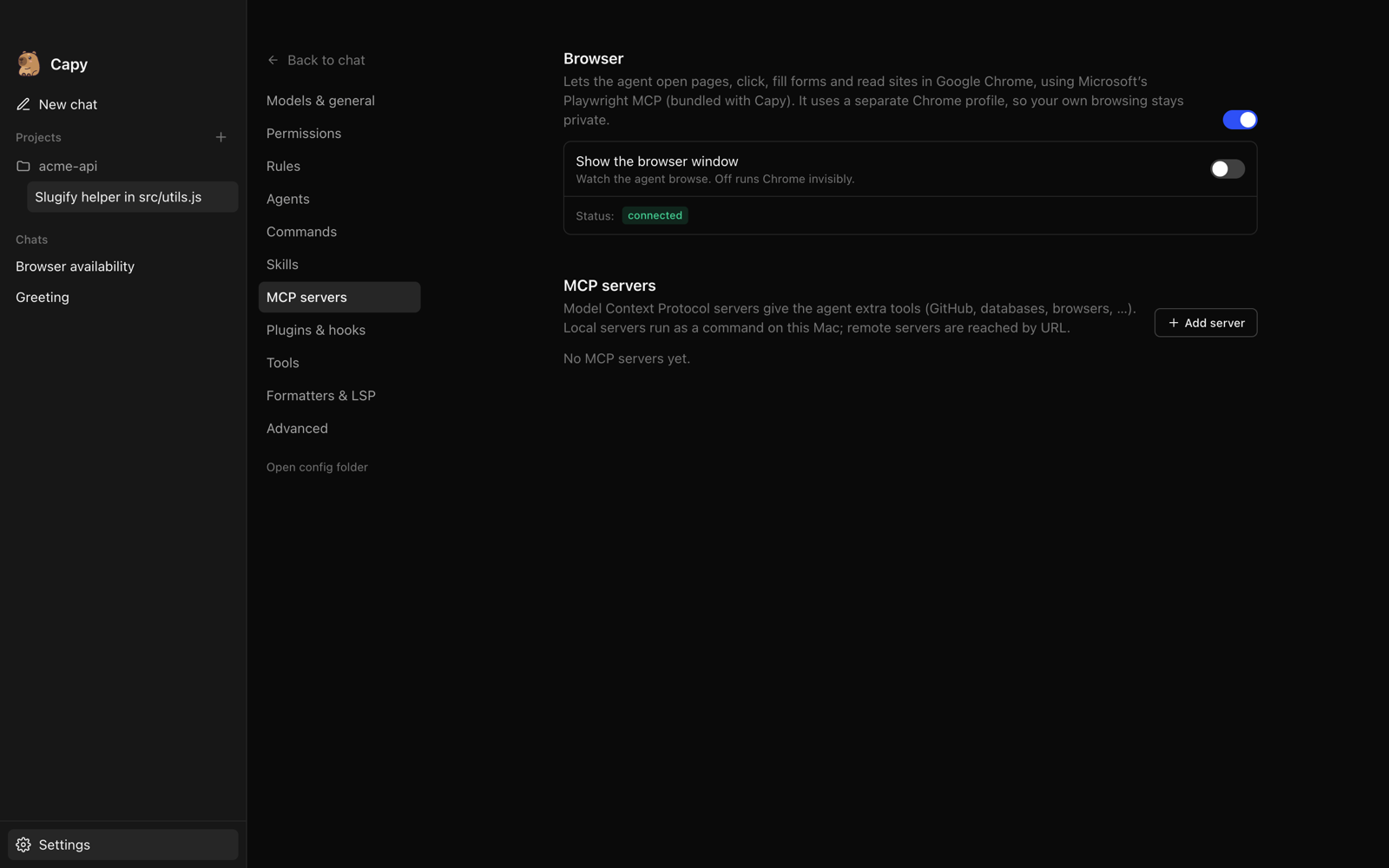
Task: Go to the Rules settings section
Action: pos(339,166)
